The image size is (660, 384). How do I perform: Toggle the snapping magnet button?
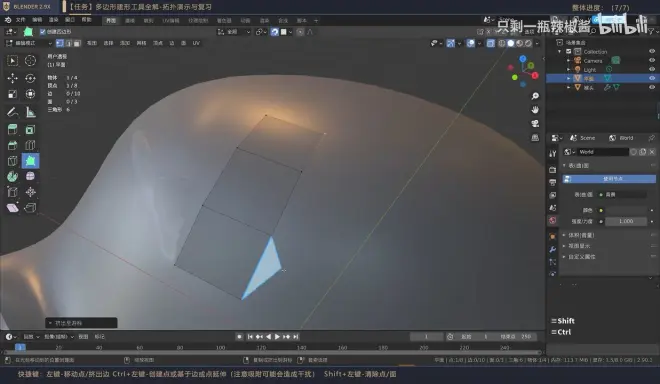pos(274,32)
